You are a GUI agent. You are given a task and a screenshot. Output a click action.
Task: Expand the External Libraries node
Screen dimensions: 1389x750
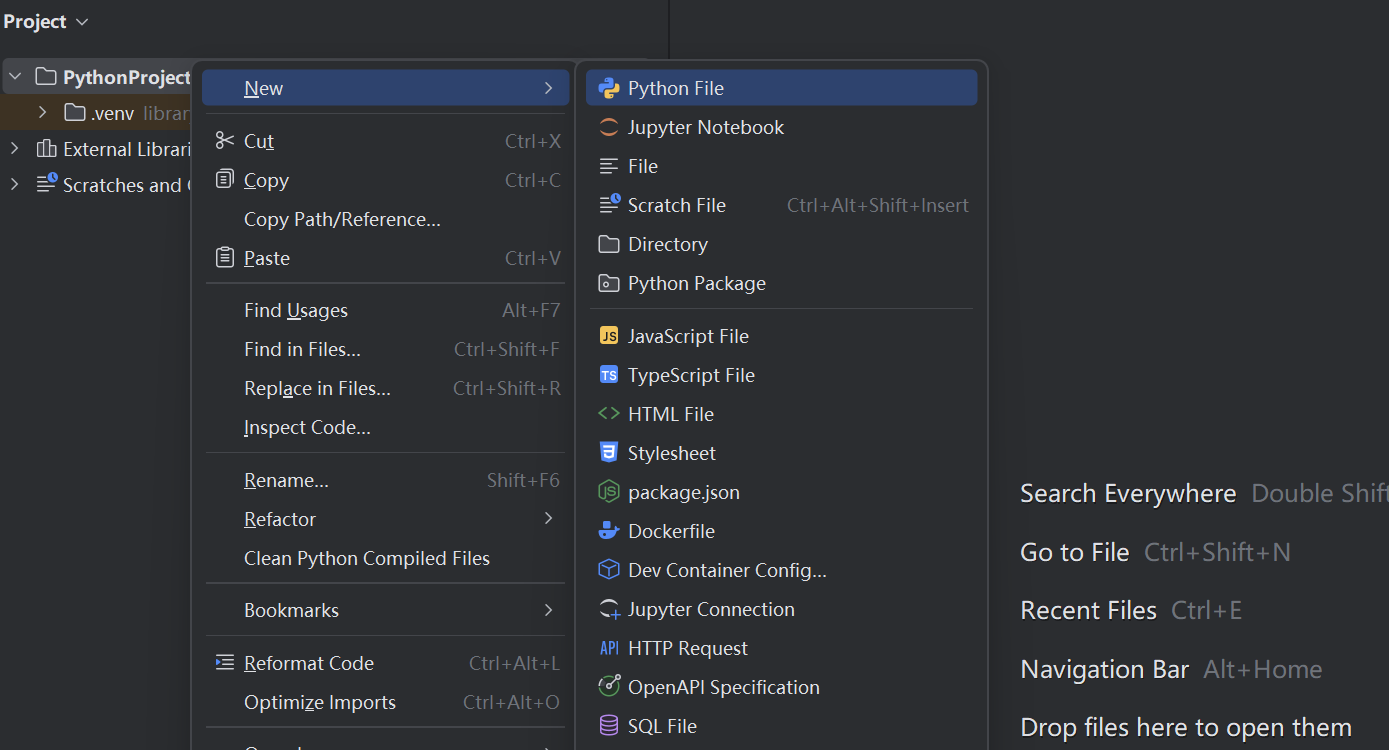(x=14, y=148)
